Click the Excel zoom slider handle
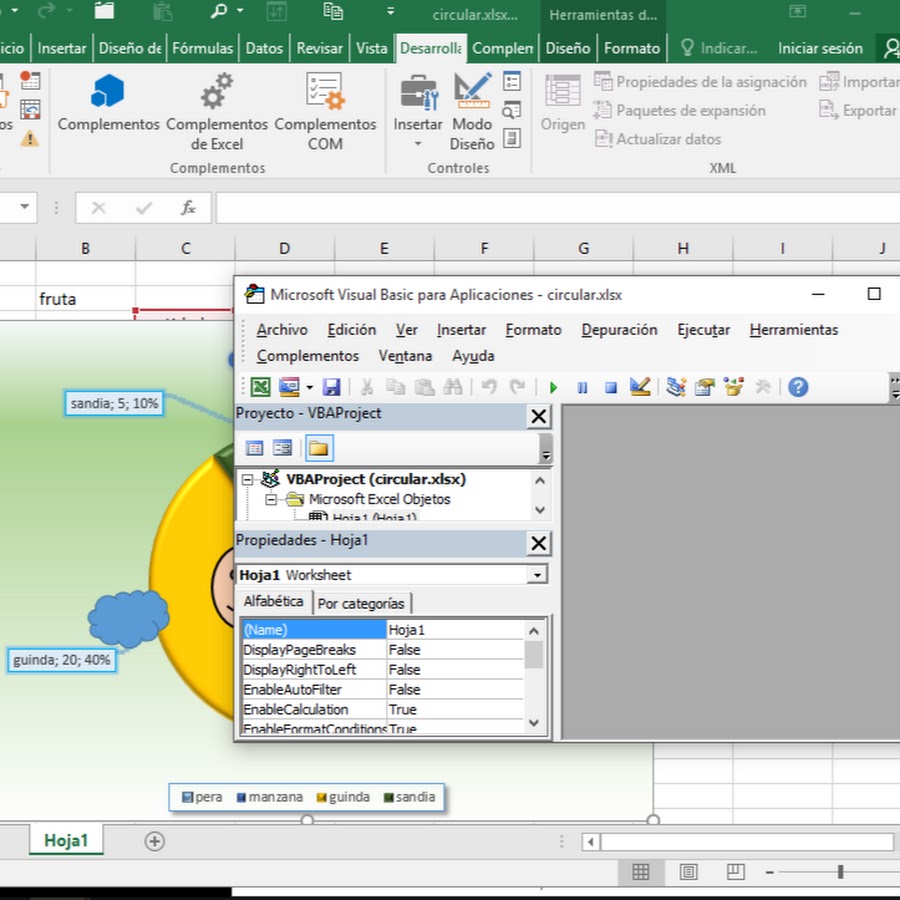 coord(840,872)
